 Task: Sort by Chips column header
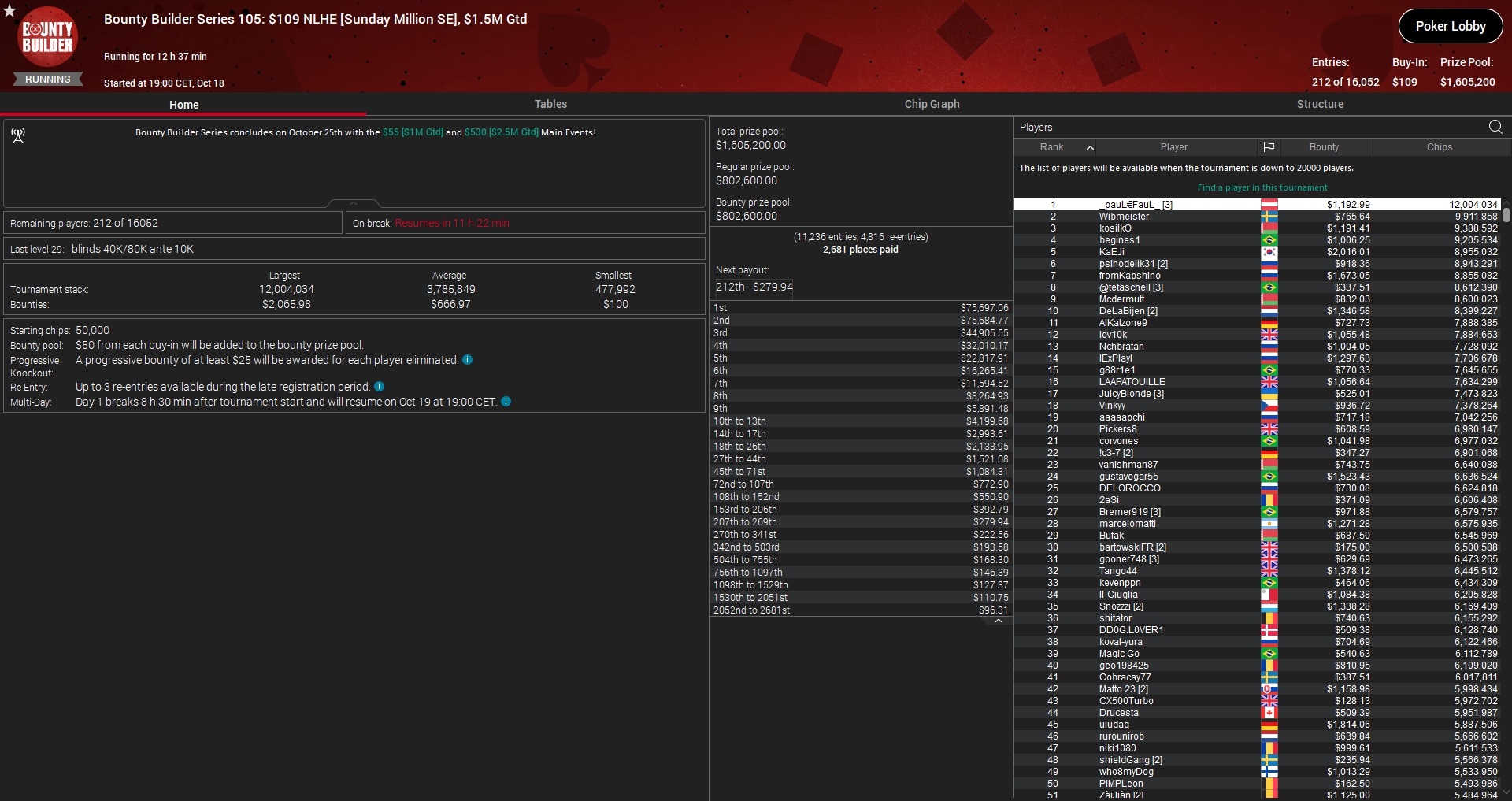click(x=1440, y=147)
